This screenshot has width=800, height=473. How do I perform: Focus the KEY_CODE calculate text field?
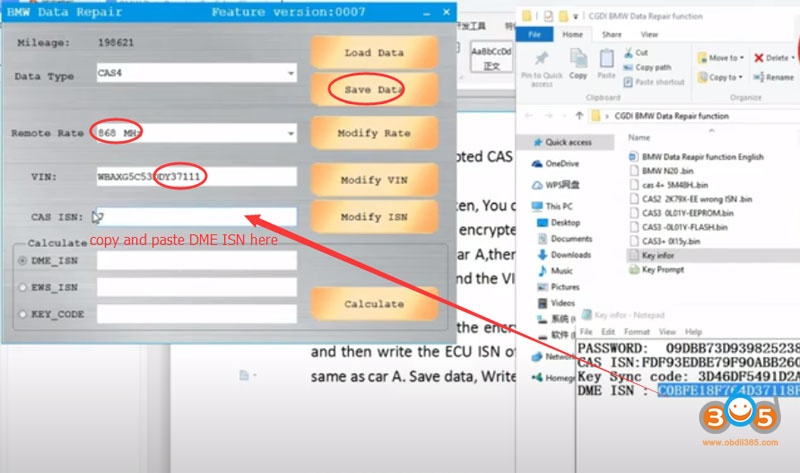click(x=196, y=314)
